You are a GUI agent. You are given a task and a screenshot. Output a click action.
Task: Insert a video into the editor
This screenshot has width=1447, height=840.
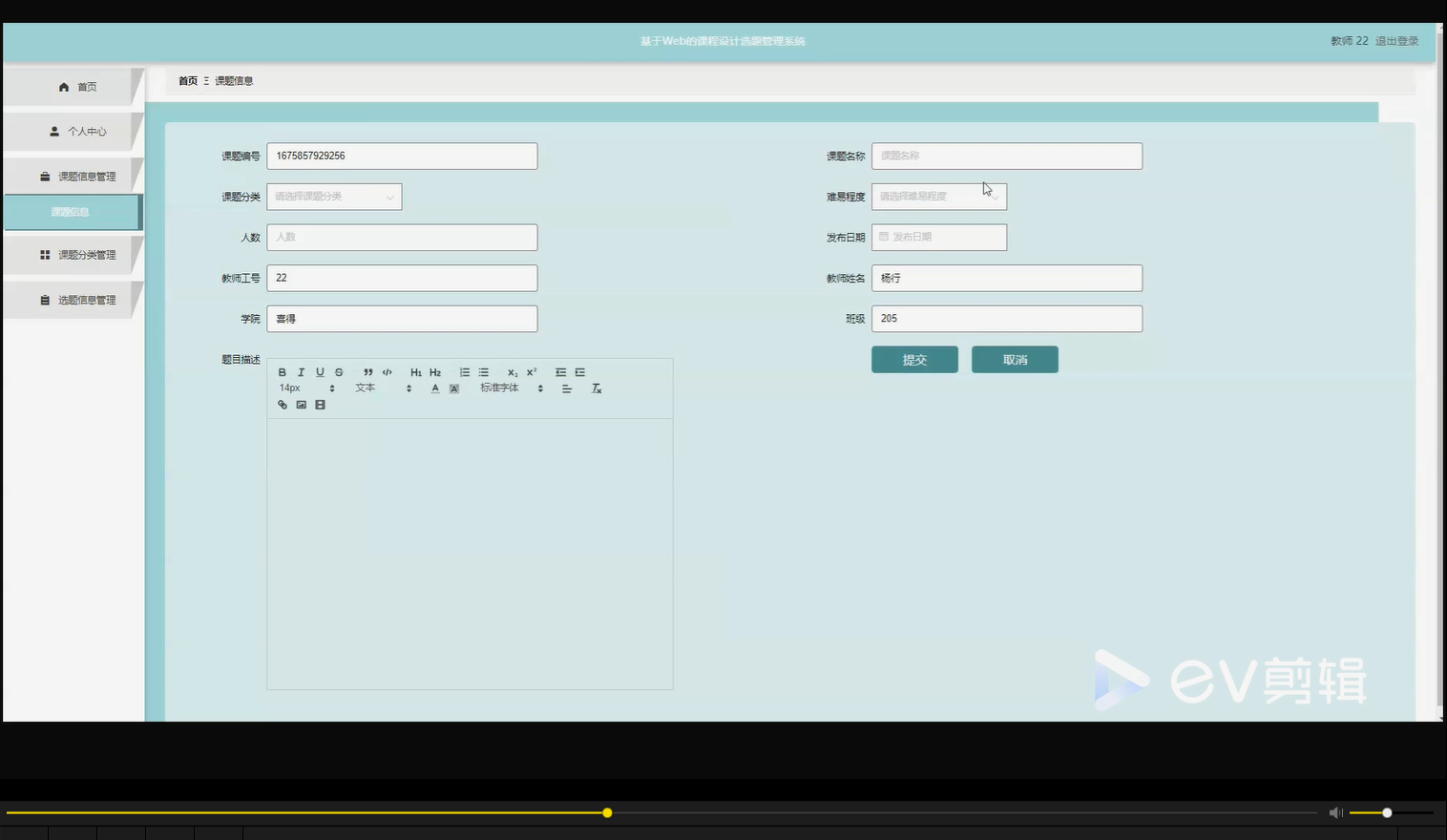click(x=321, y=405)
